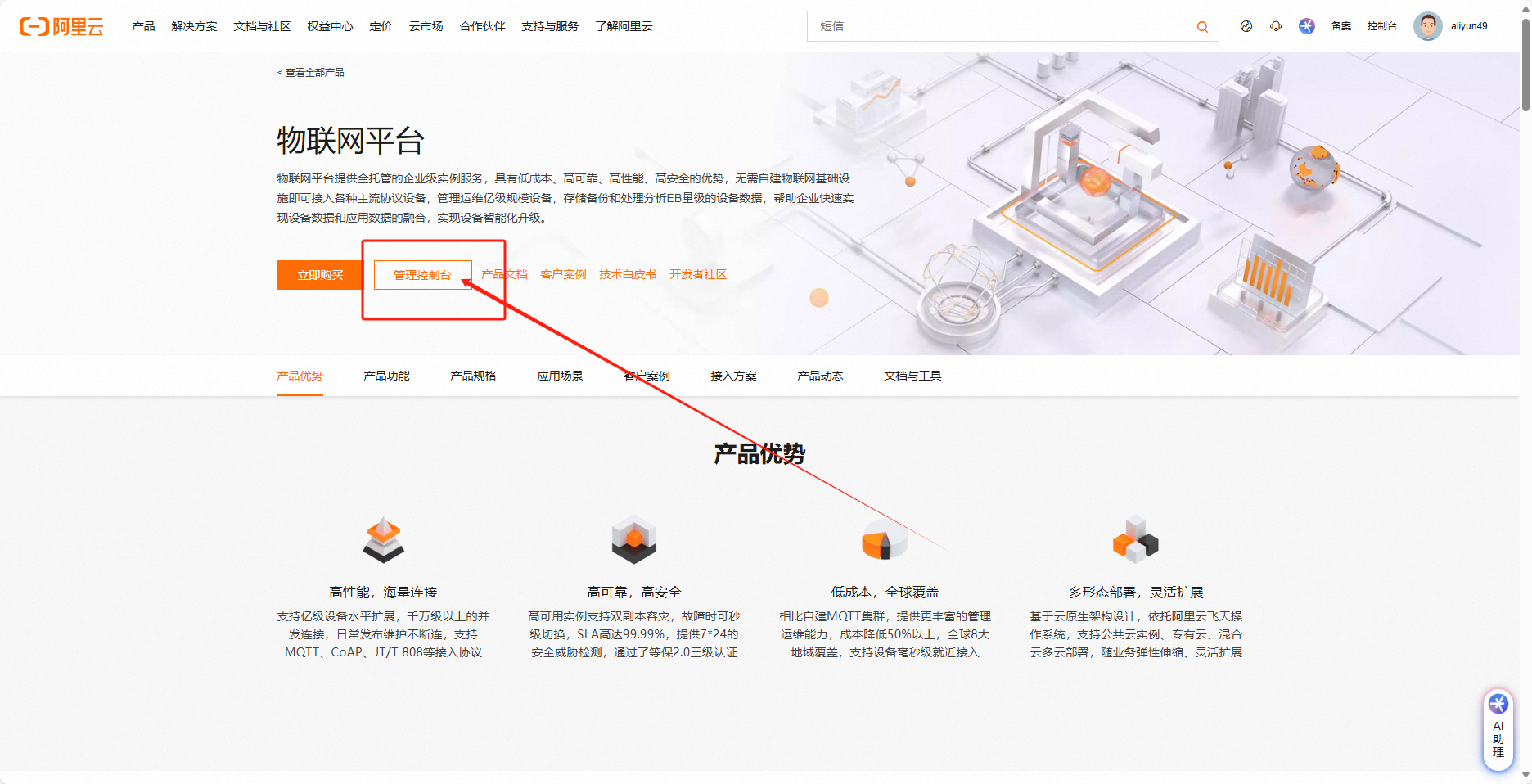Switch to the 接入方案 tab
This screenshot has width=1532, height=784.
pos(734,376)
